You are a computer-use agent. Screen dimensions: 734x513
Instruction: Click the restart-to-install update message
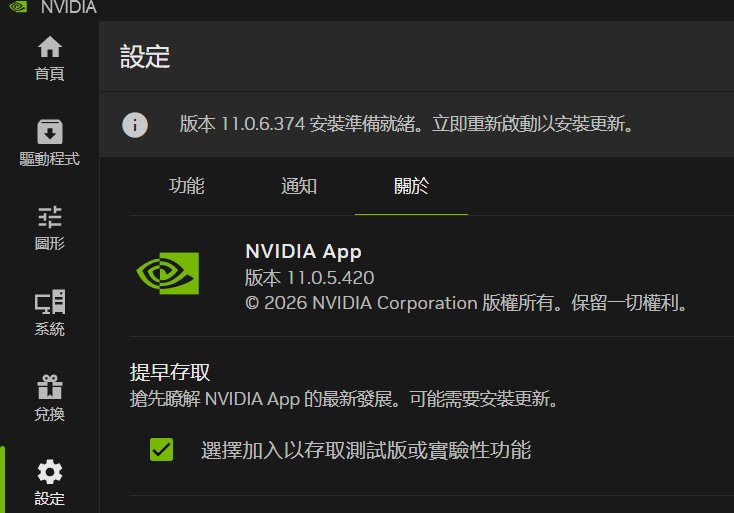coord(406,125)
